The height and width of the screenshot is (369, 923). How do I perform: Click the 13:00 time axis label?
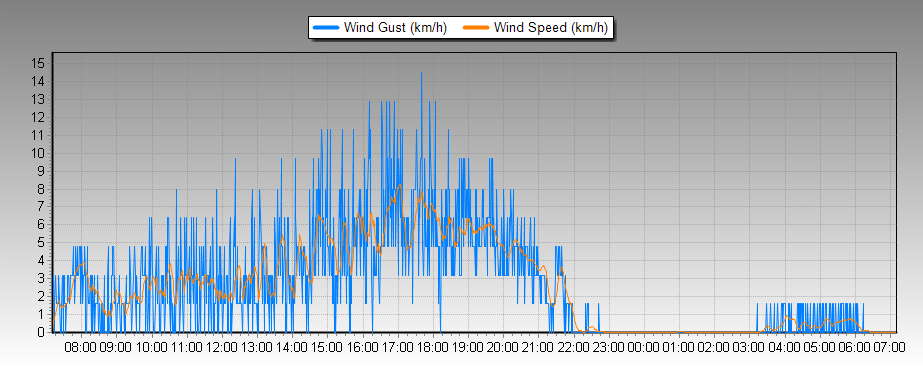[x=257, y=347]
